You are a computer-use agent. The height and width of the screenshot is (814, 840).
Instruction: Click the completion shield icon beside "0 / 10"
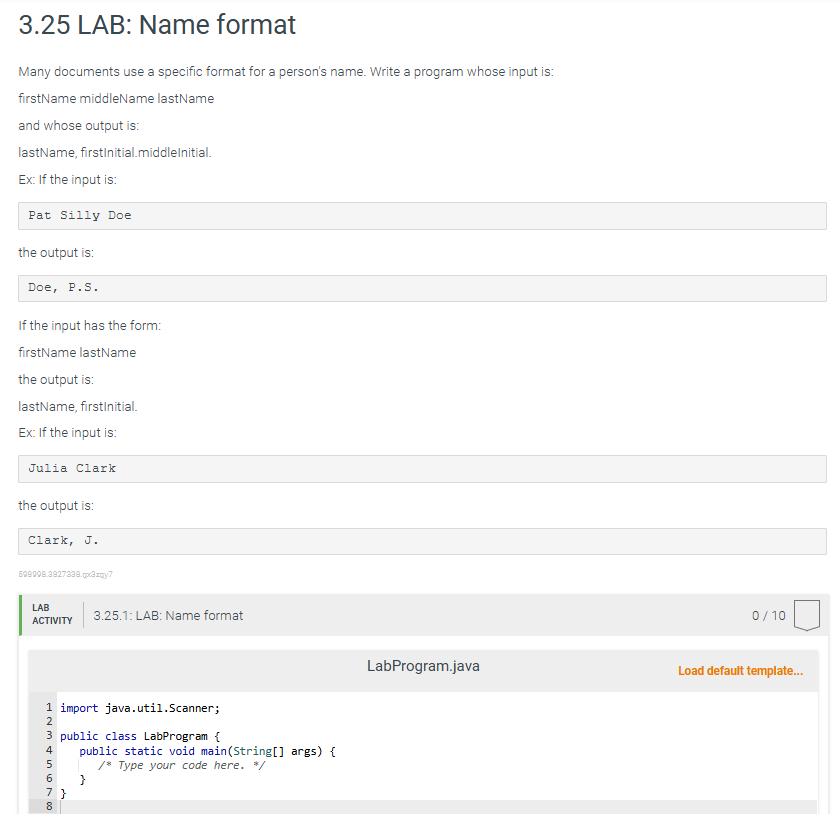[806, 615]
